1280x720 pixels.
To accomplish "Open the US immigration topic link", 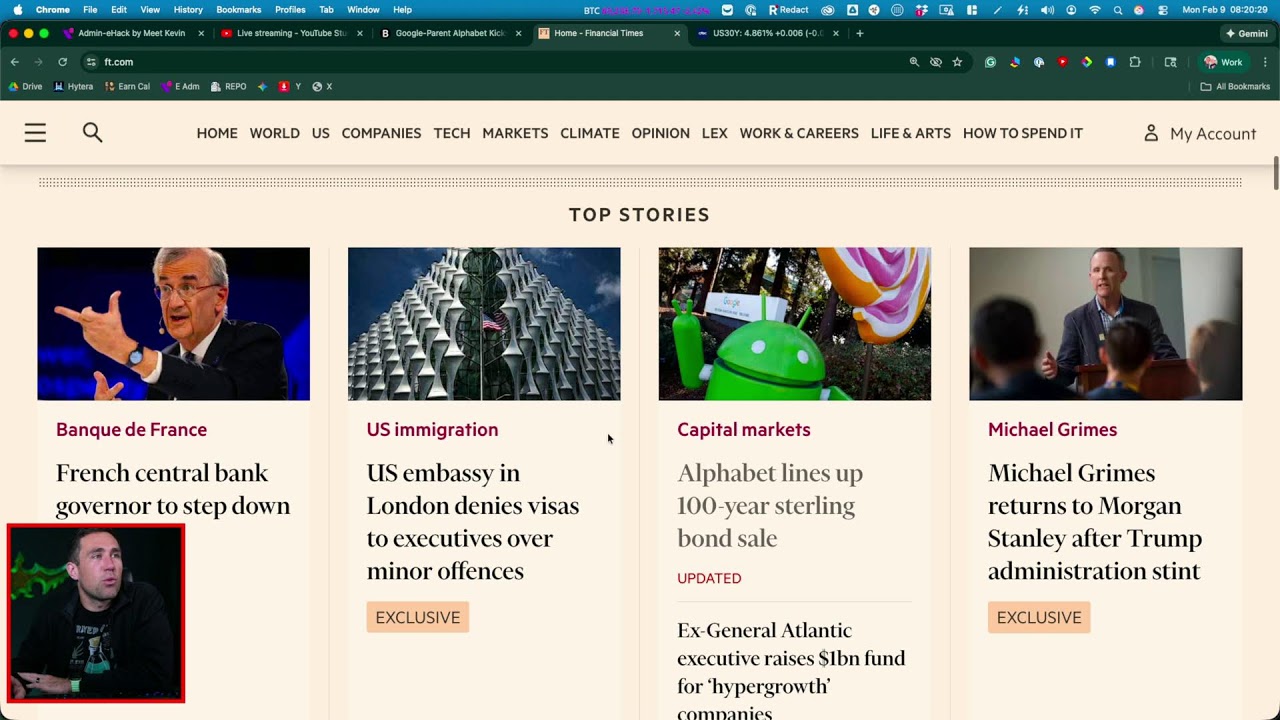I will (432, 429).
